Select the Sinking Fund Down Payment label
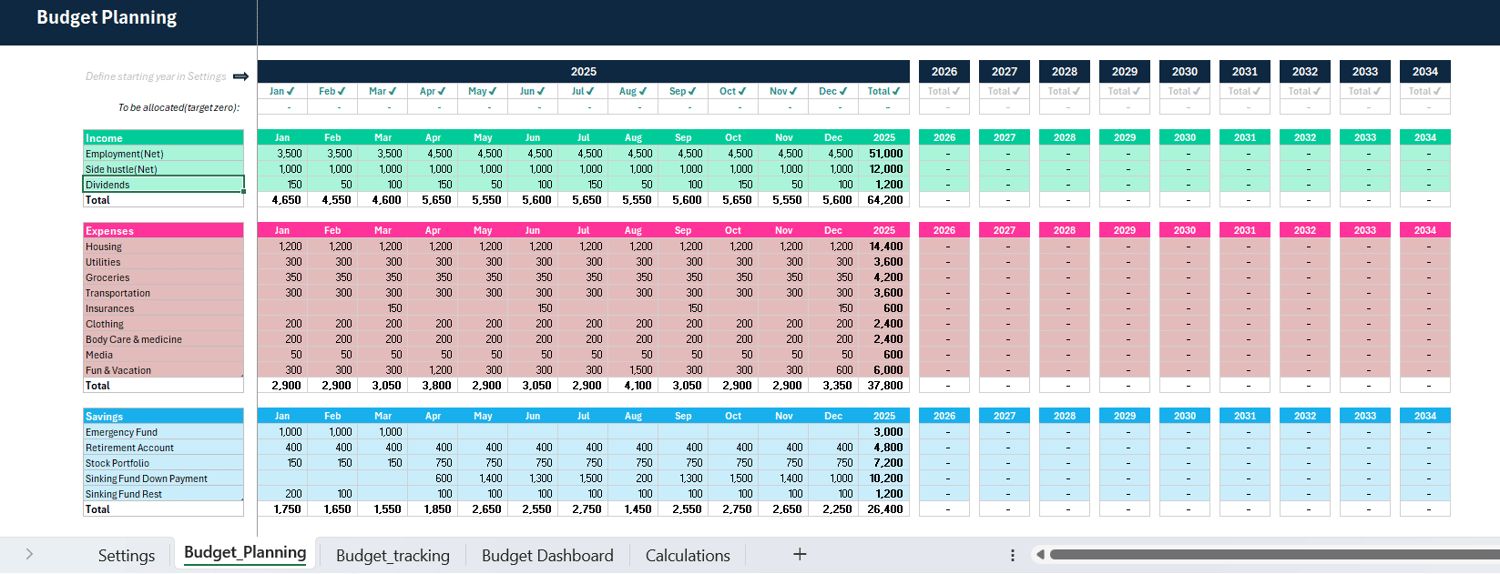 pyautogui.click(x=164, y=478)
